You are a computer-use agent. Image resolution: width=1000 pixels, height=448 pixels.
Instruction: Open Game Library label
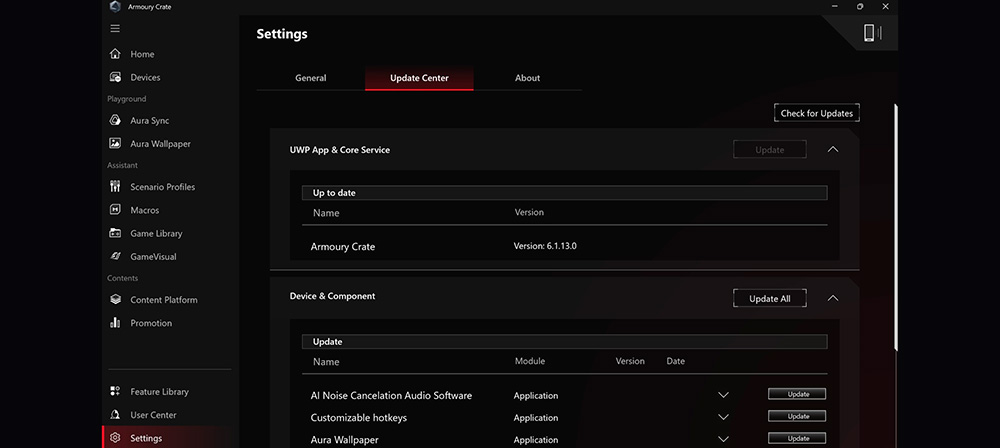(x=156, y=234)
